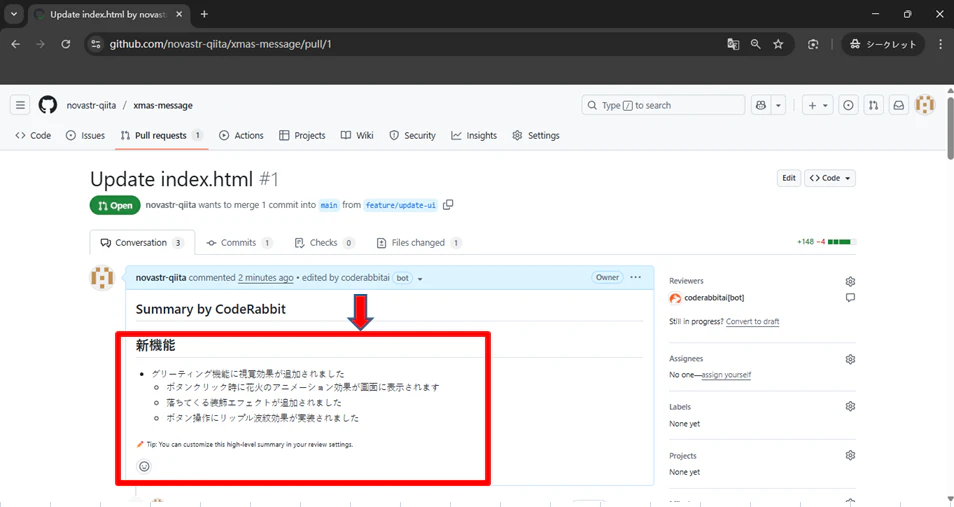Click the diffstat +148 −4 indicator
The image size is (954, 507).
pyautogui.click(x=826, y=242)
